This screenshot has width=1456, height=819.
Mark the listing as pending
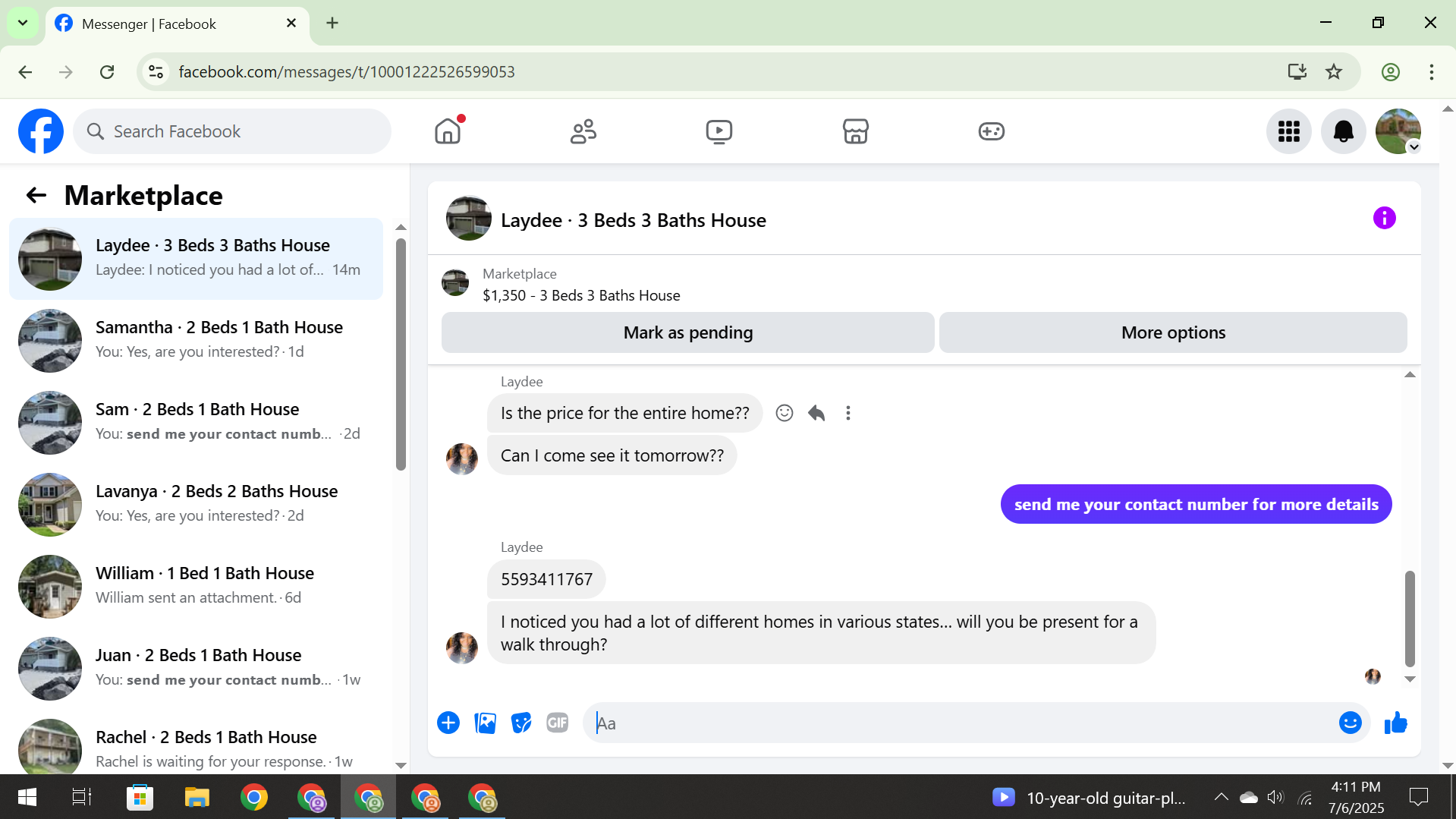point(687,332)
